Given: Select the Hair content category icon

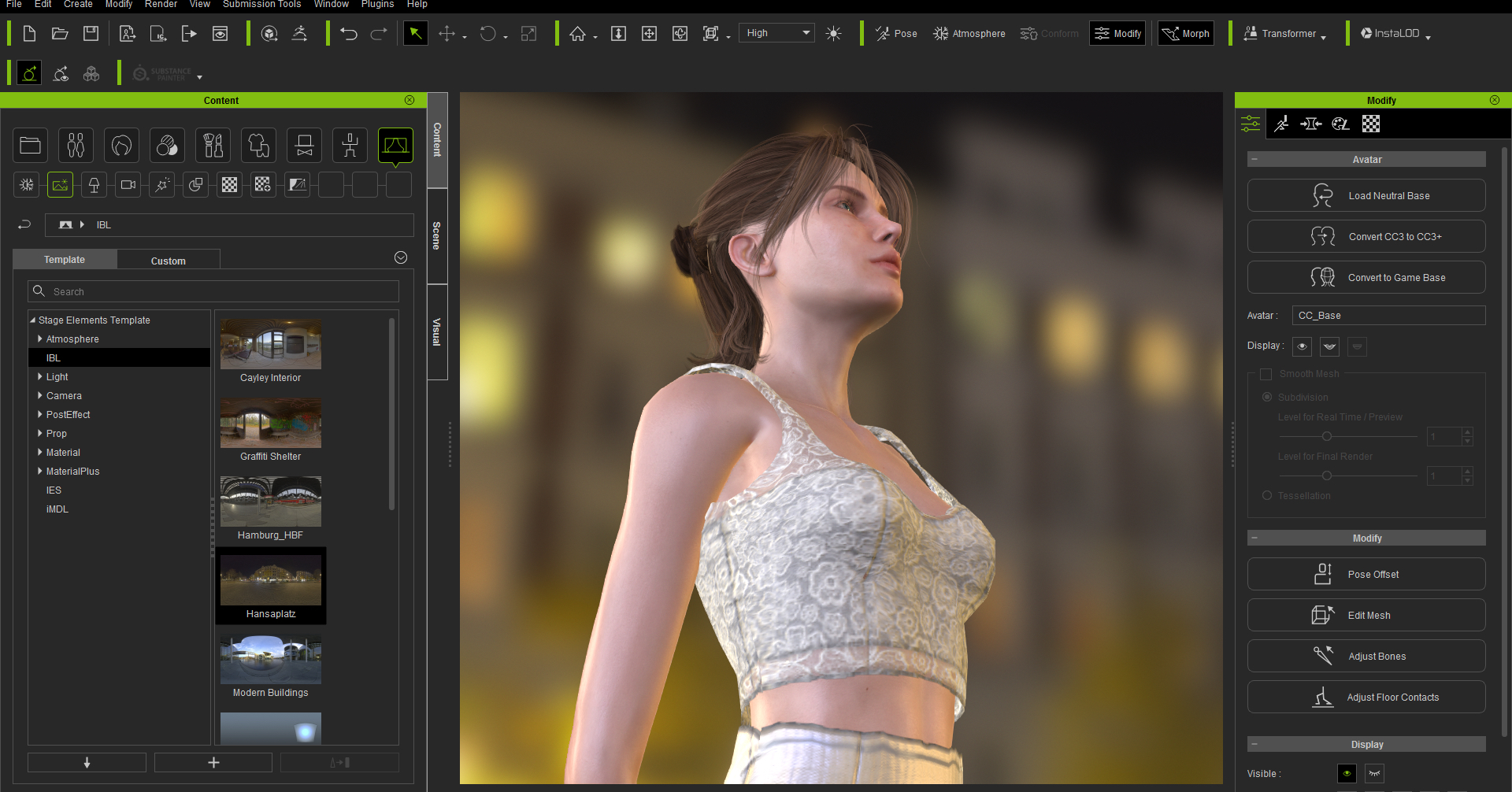Looking at the screenshot, I should click(121, 145).
